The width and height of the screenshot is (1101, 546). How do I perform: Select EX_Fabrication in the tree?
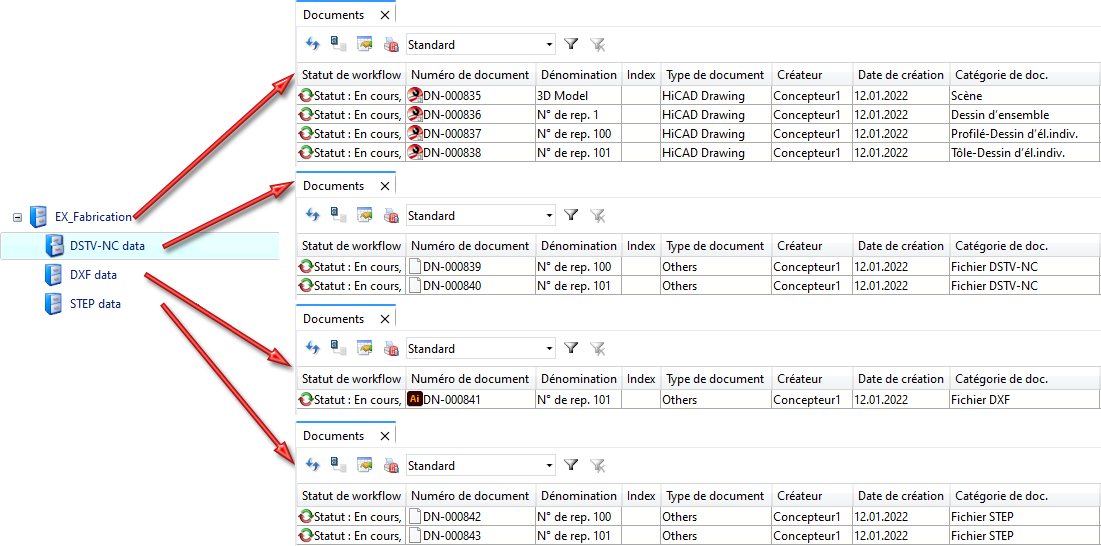pos(93,217)
